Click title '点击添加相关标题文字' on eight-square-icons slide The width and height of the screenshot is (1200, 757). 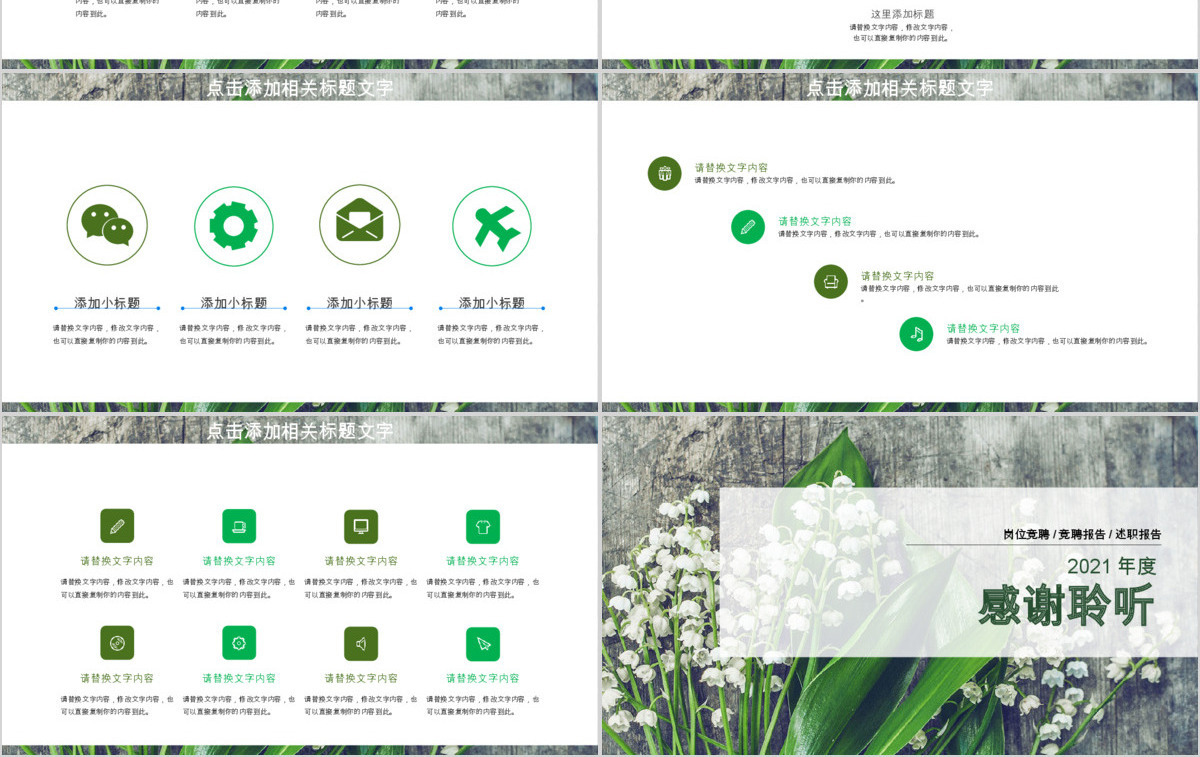coord(300,431)
